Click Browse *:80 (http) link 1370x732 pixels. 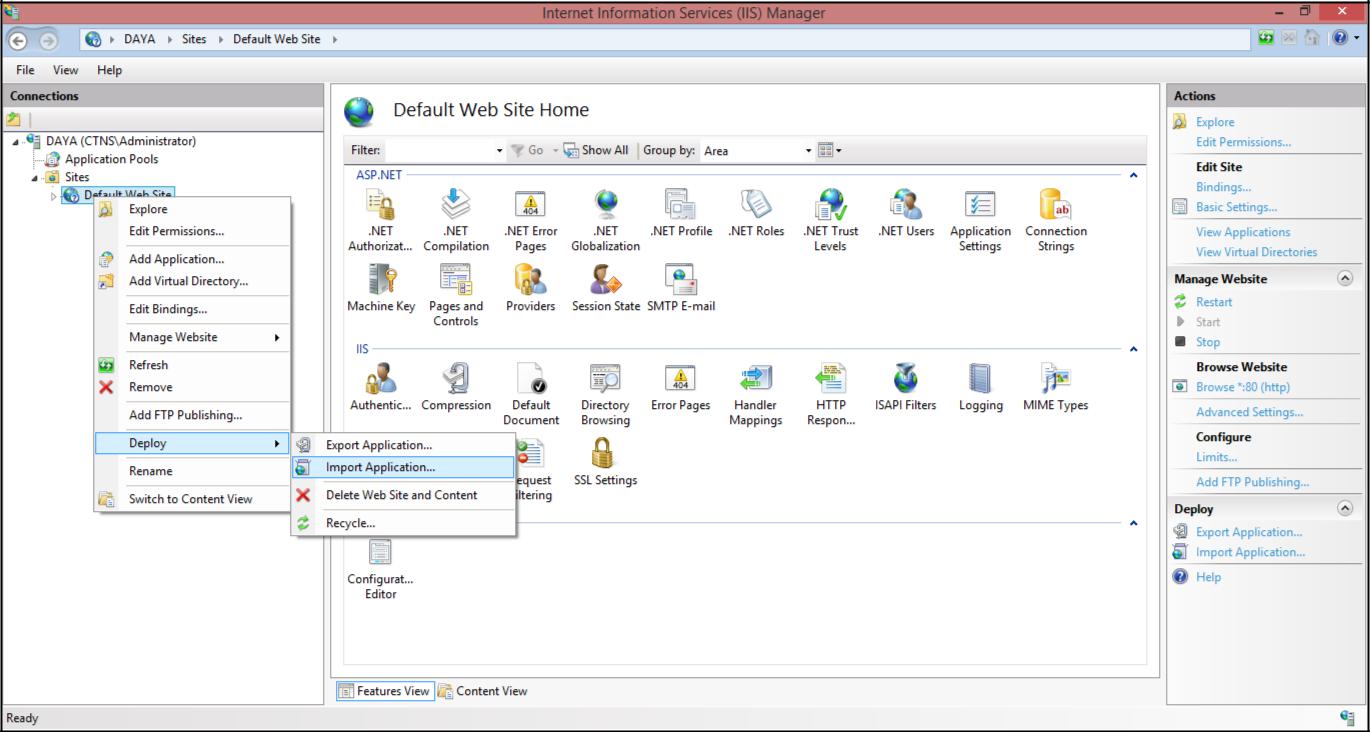tap(1243, 387)
